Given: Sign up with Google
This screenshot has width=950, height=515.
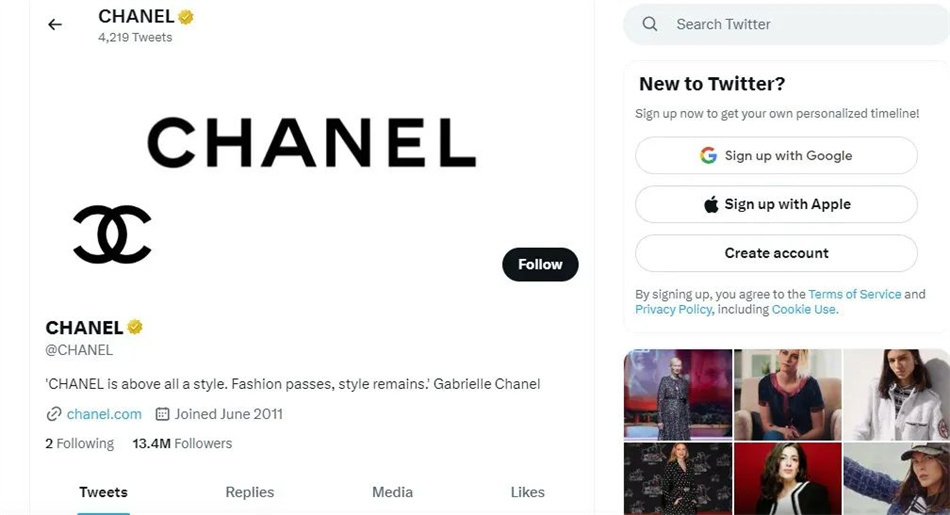Looking at the screenshot, I should click(x=776, y=156).
